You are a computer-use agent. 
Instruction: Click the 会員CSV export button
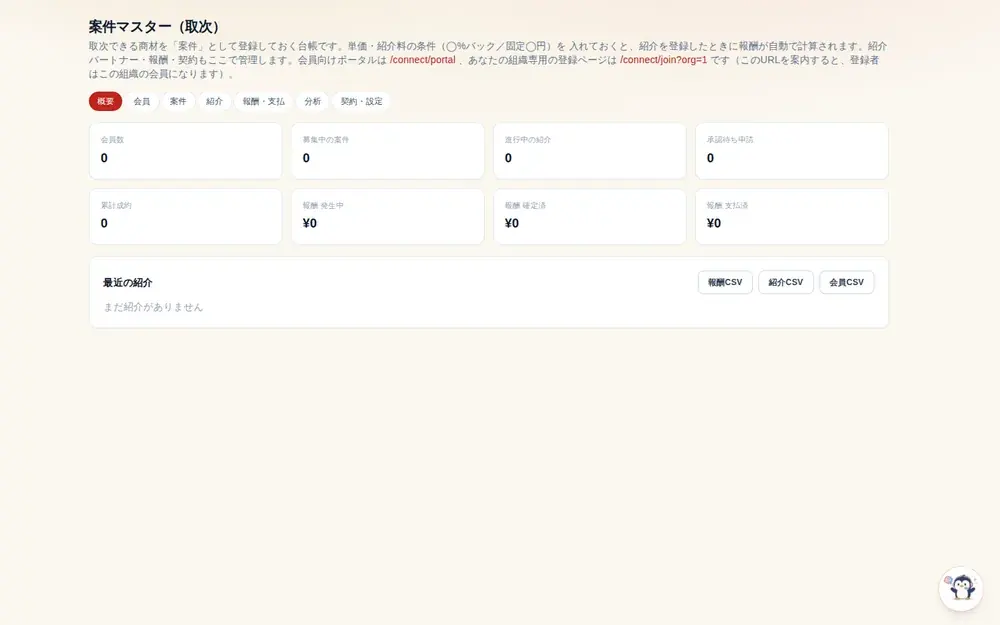[846, 282]
